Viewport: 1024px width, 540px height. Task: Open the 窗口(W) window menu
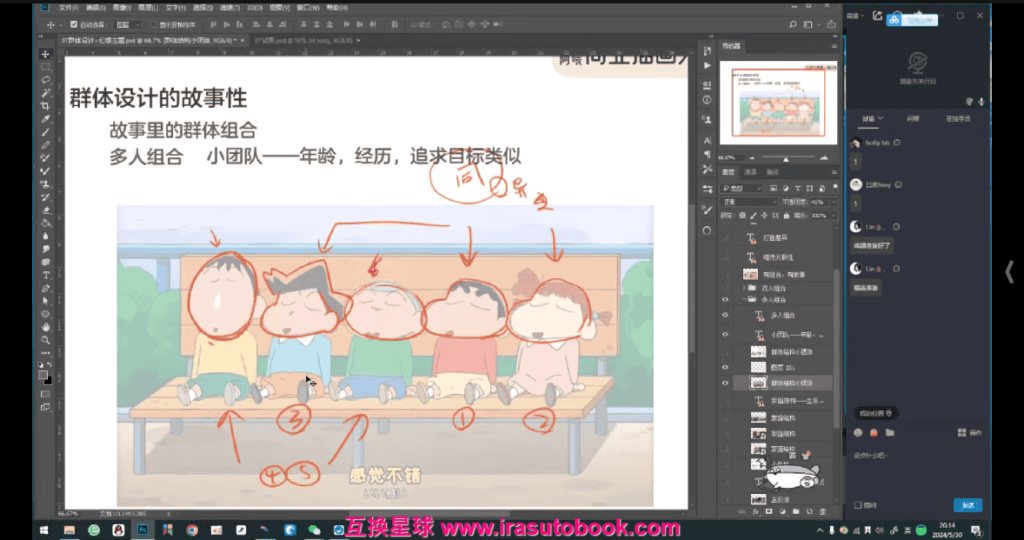[308, 8]
